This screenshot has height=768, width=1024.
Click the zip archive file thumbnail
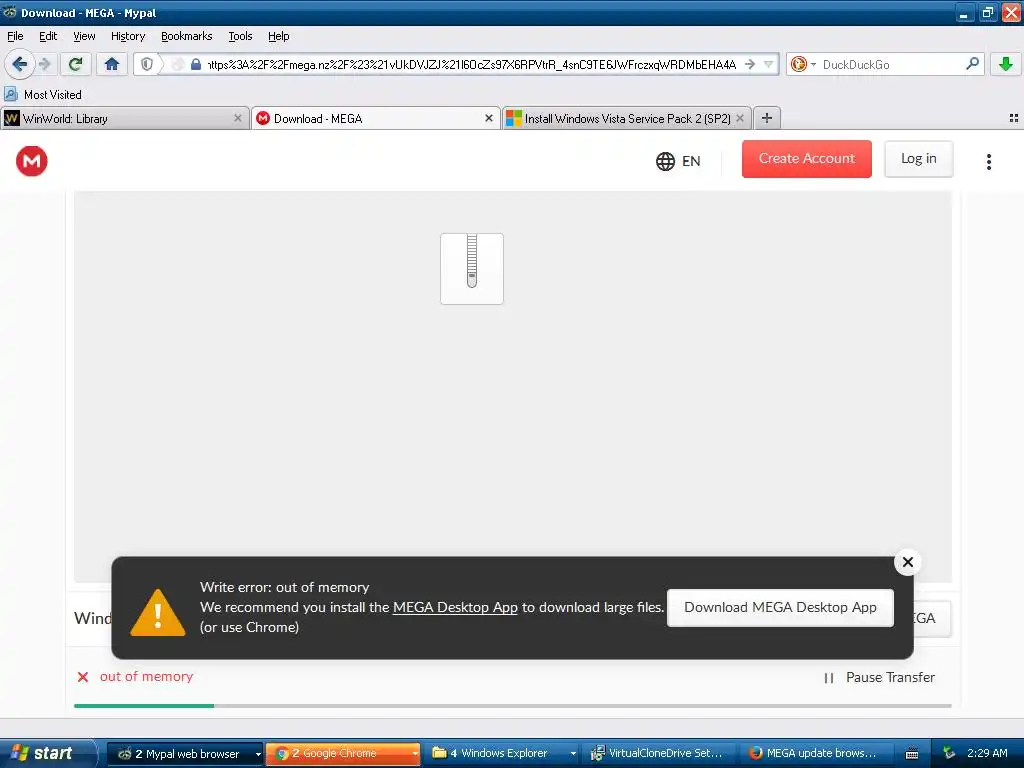coord(472,268)
